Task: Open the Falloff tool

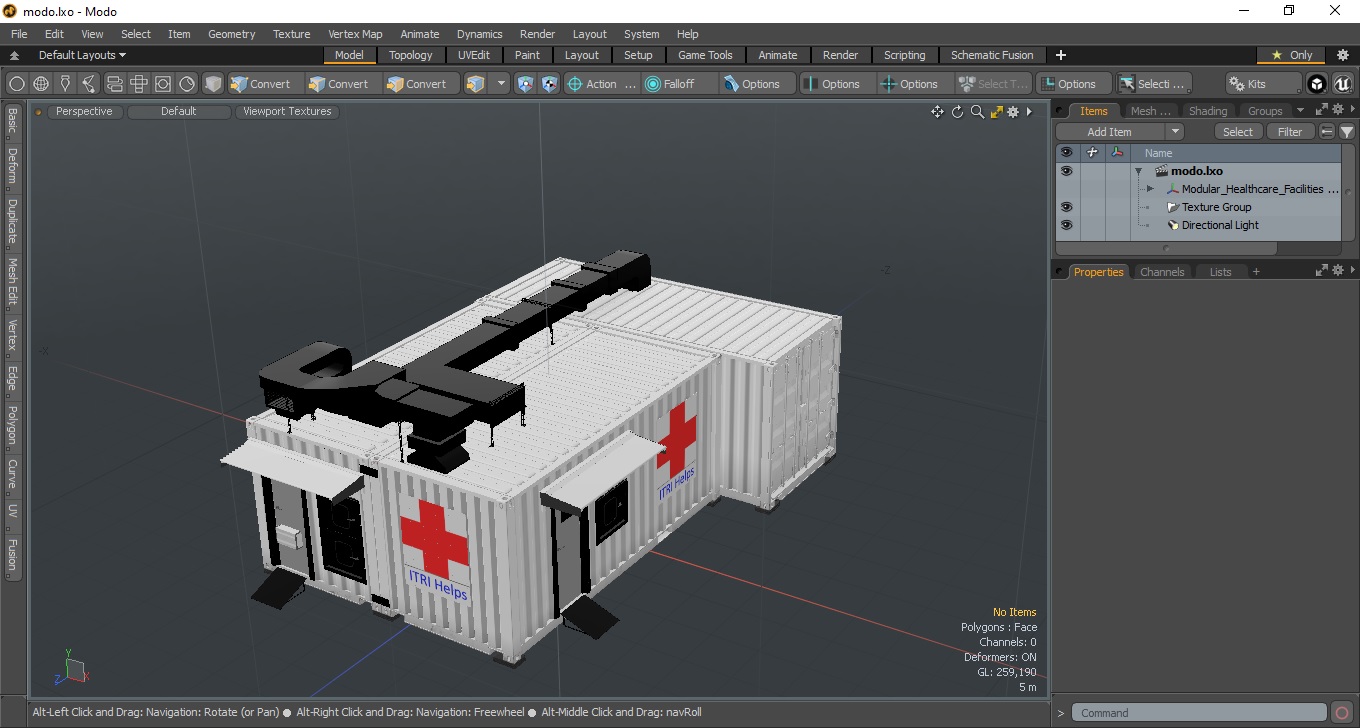Action: pos(680,84)
